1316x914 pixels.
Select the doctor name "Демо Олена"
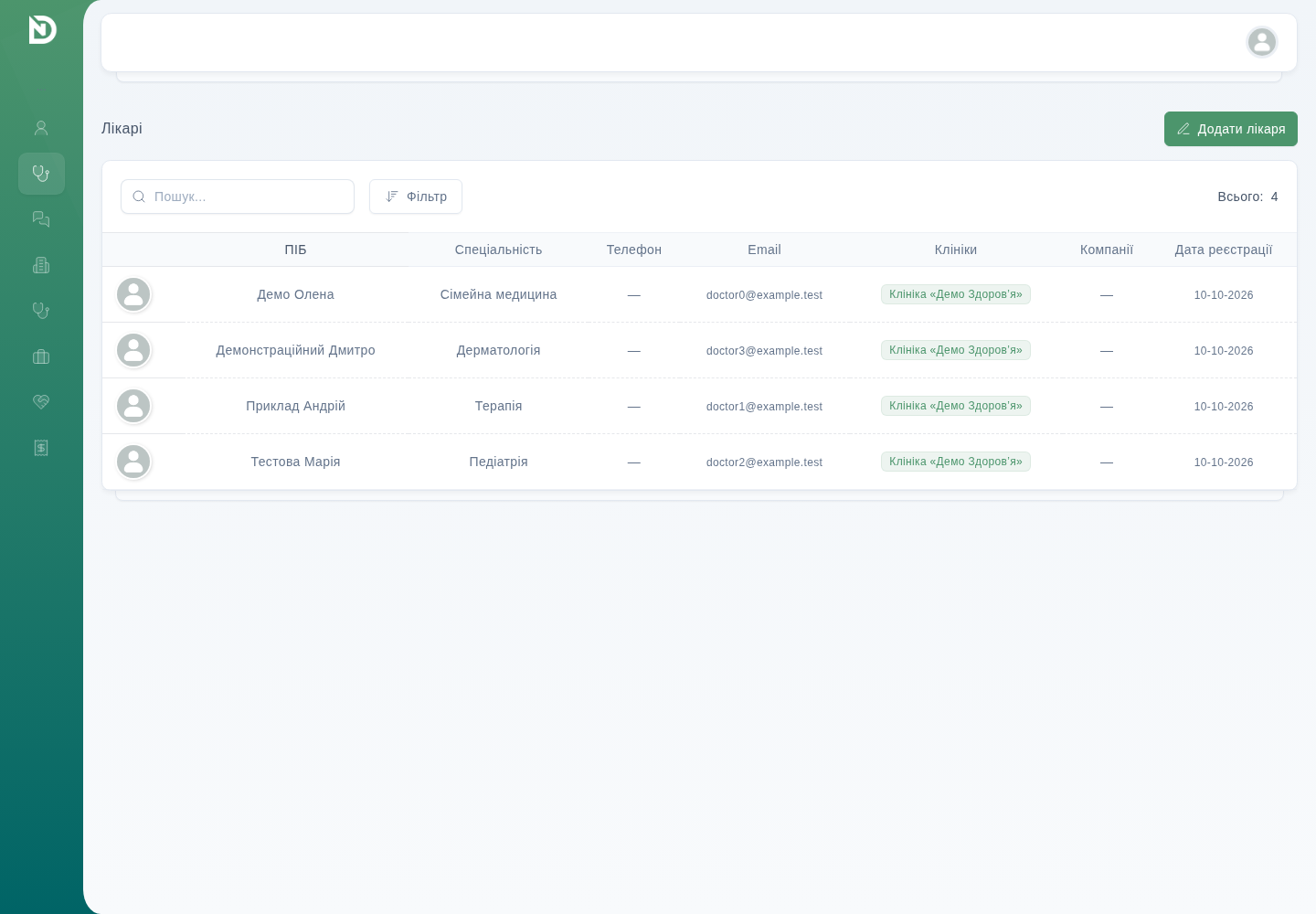[x=295, y=294]
